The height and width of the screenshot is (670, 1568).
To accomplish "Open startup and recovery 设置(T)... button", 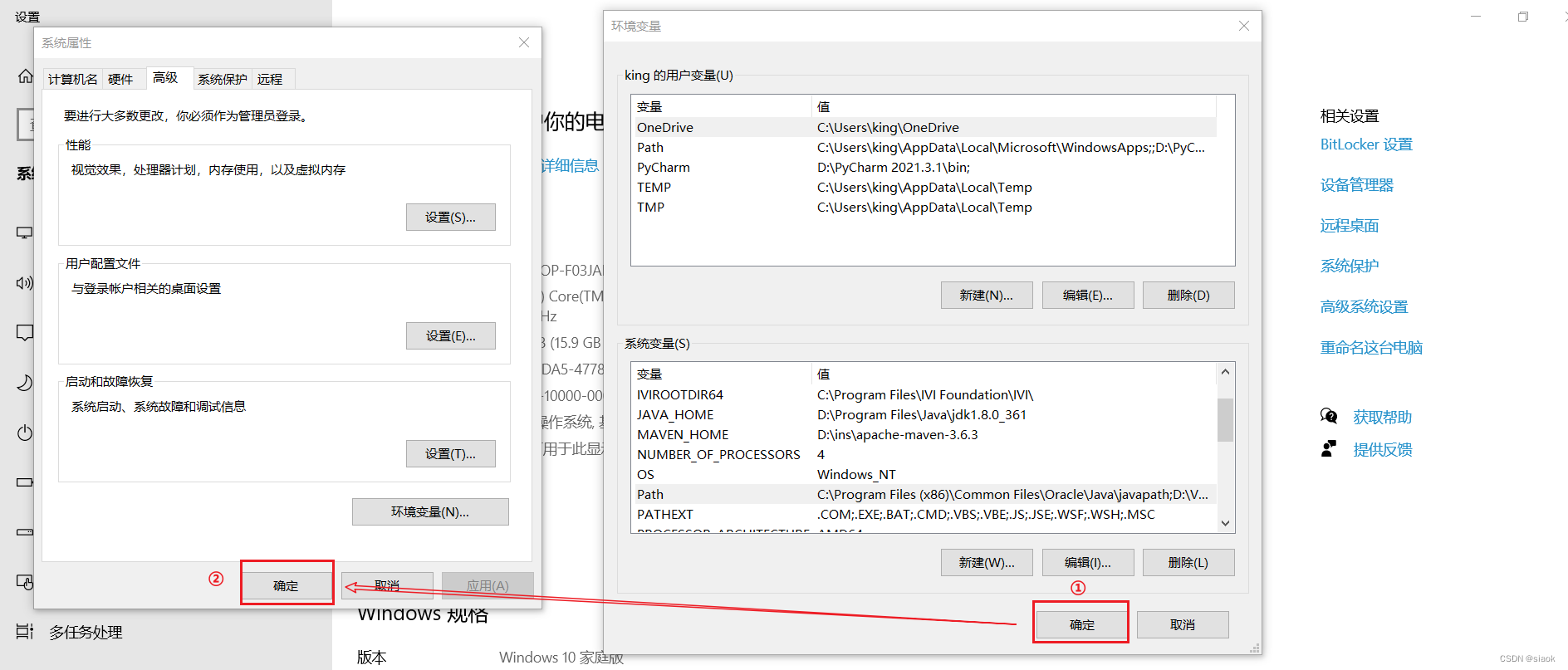I will (451, 453).
